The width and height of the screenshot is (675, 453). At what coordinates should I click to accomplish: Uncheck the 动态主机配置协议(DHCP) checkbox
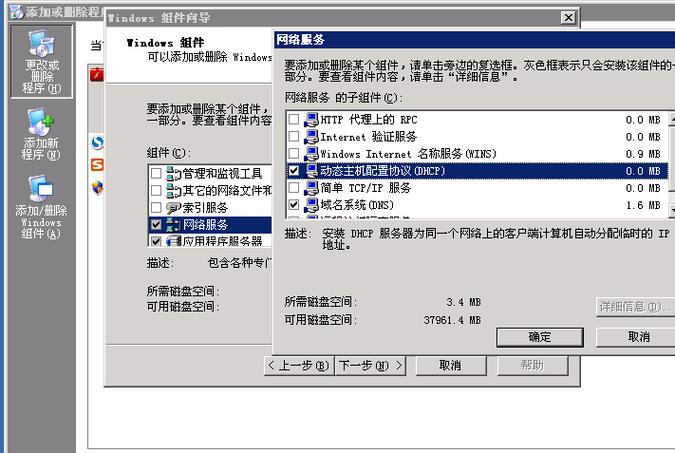(x=294, y=171)
